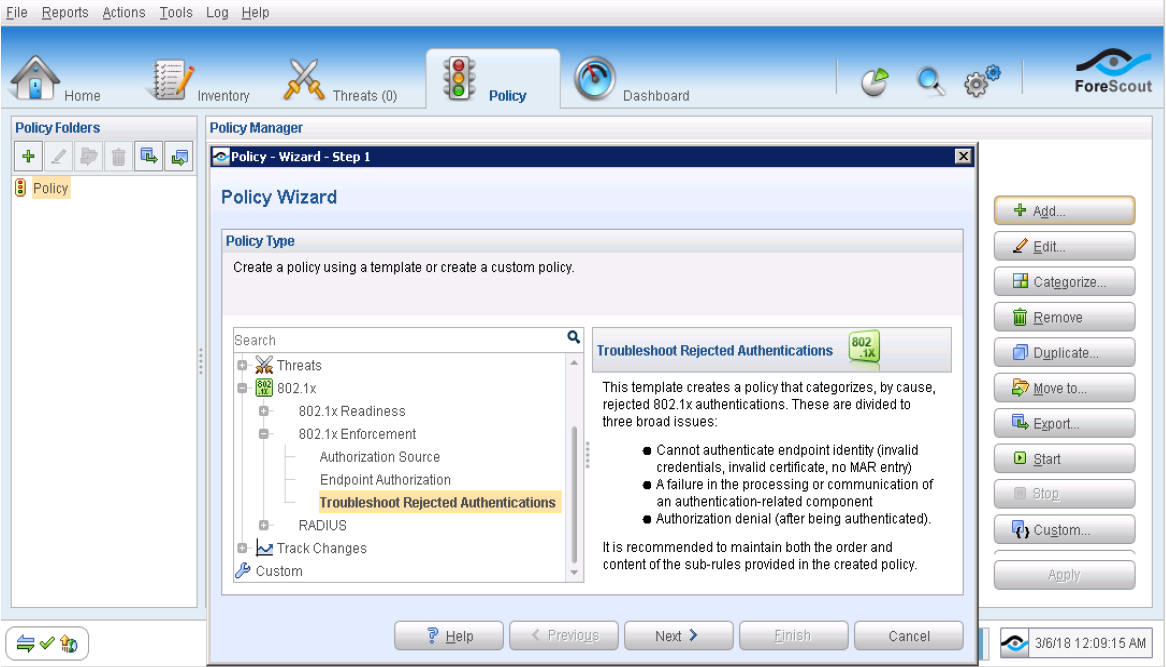Click the pie chart reports icon
The image size is (1166, 667).
874,82
